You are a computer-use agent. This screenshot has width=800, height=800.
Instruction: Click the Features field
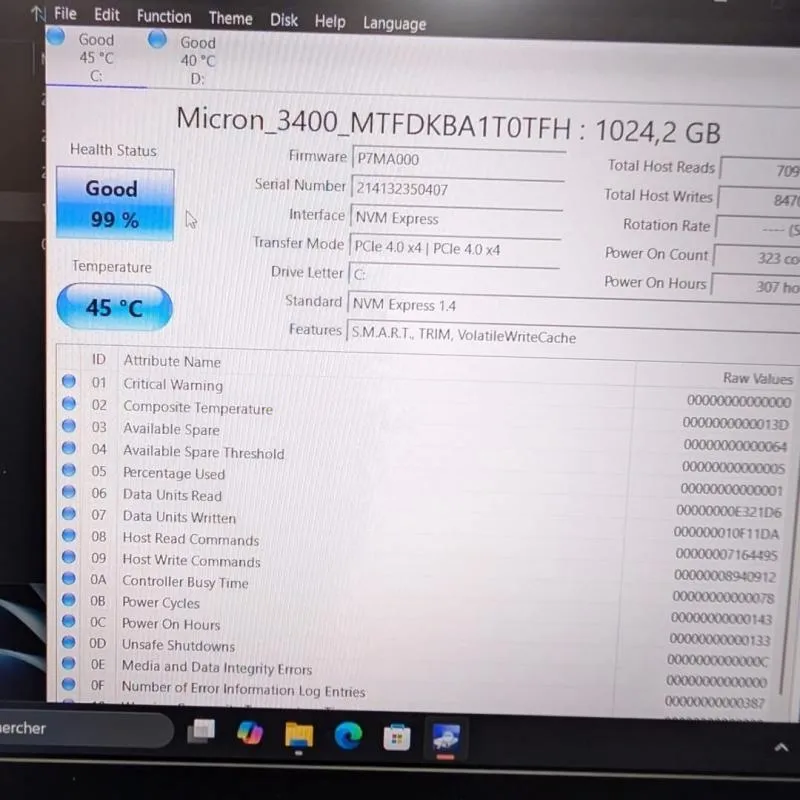[x=573, y=336]
